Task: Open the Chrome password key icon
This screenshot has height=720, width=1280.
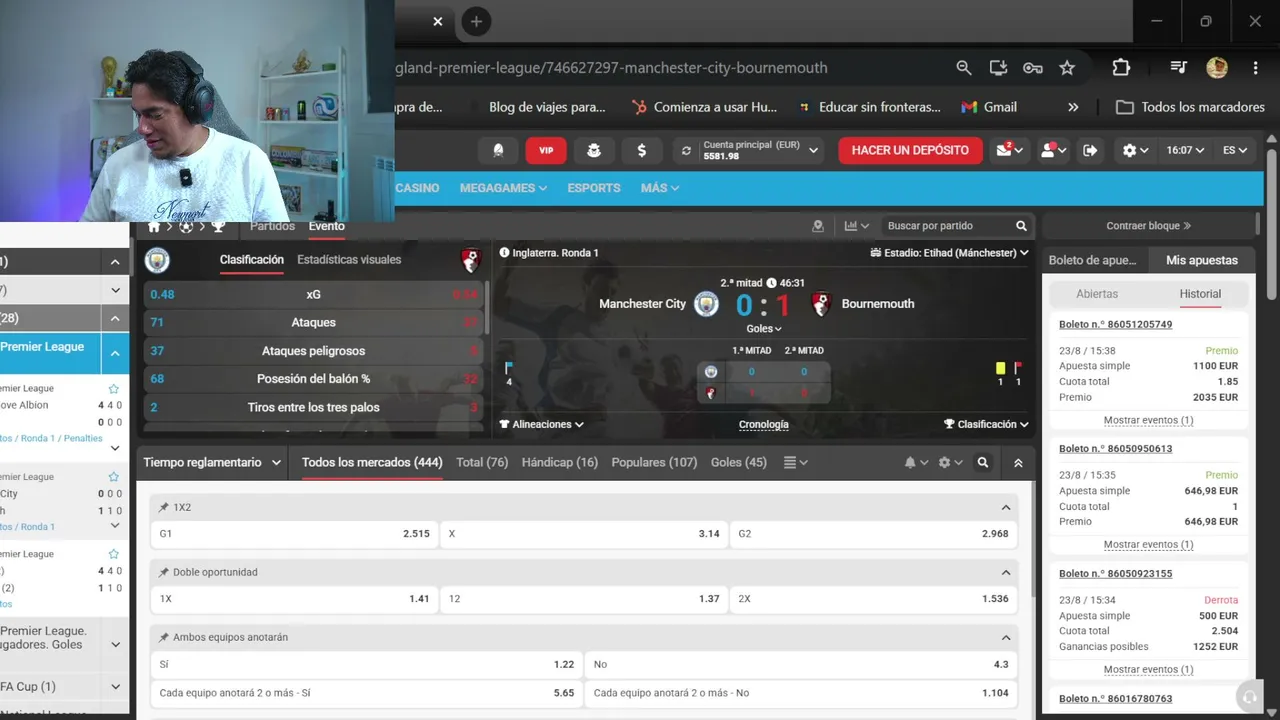Action: [x=1033, y=68]
